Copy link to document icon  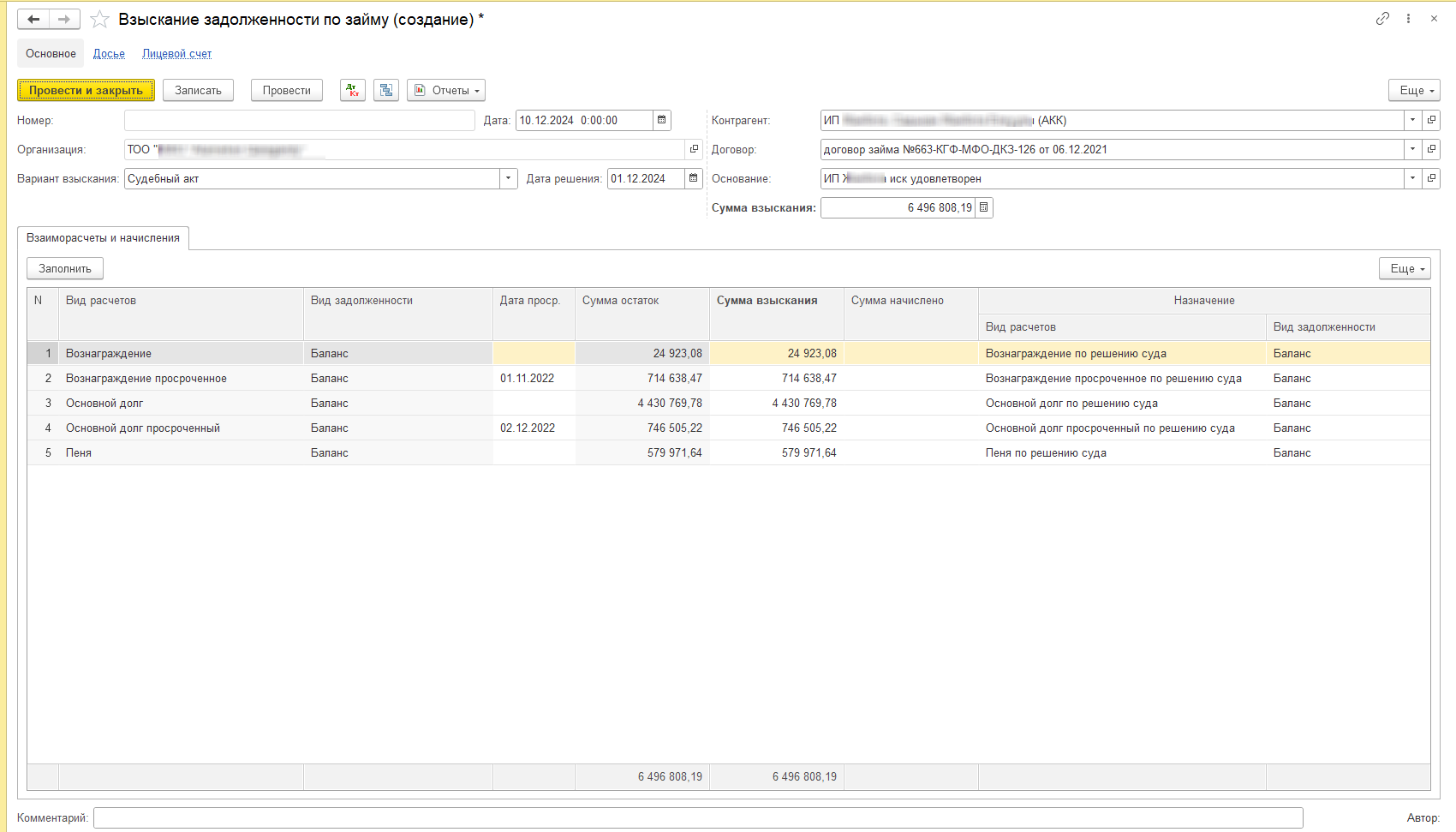coord(1382,18)
